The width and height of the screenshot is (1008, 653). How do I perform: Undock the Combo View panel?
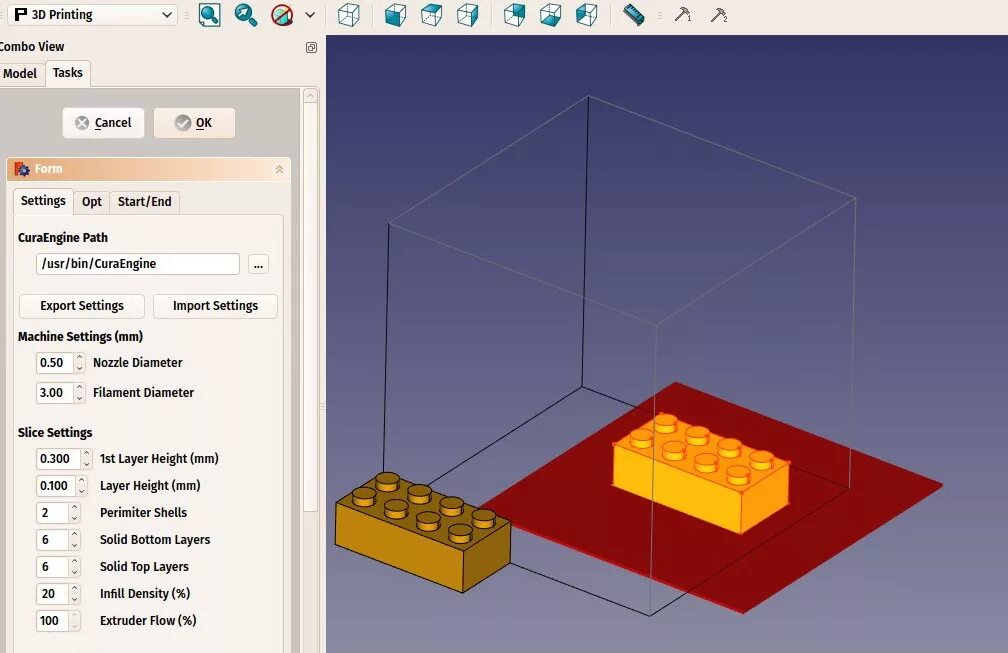point(311,48)
